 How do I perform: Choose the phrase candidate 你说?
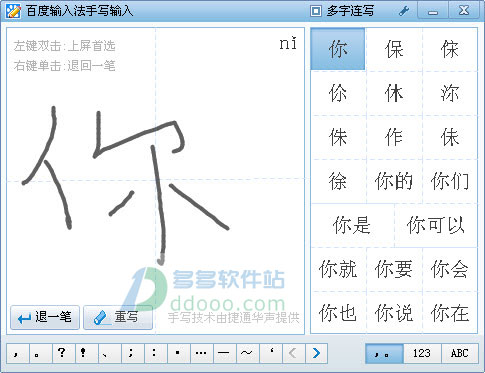pyautogui.click(x=394, y=313)
